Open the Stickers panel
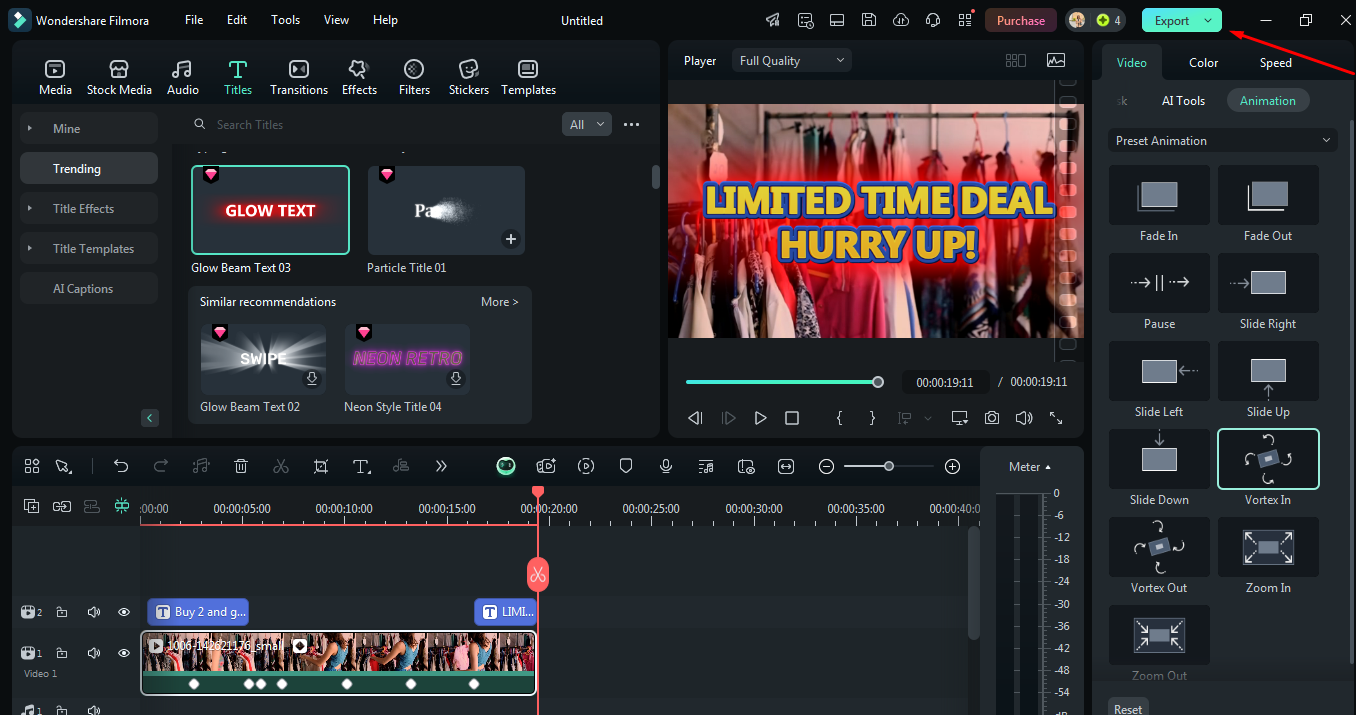Viewport: 1356px width, 715px height. (469, 78)
